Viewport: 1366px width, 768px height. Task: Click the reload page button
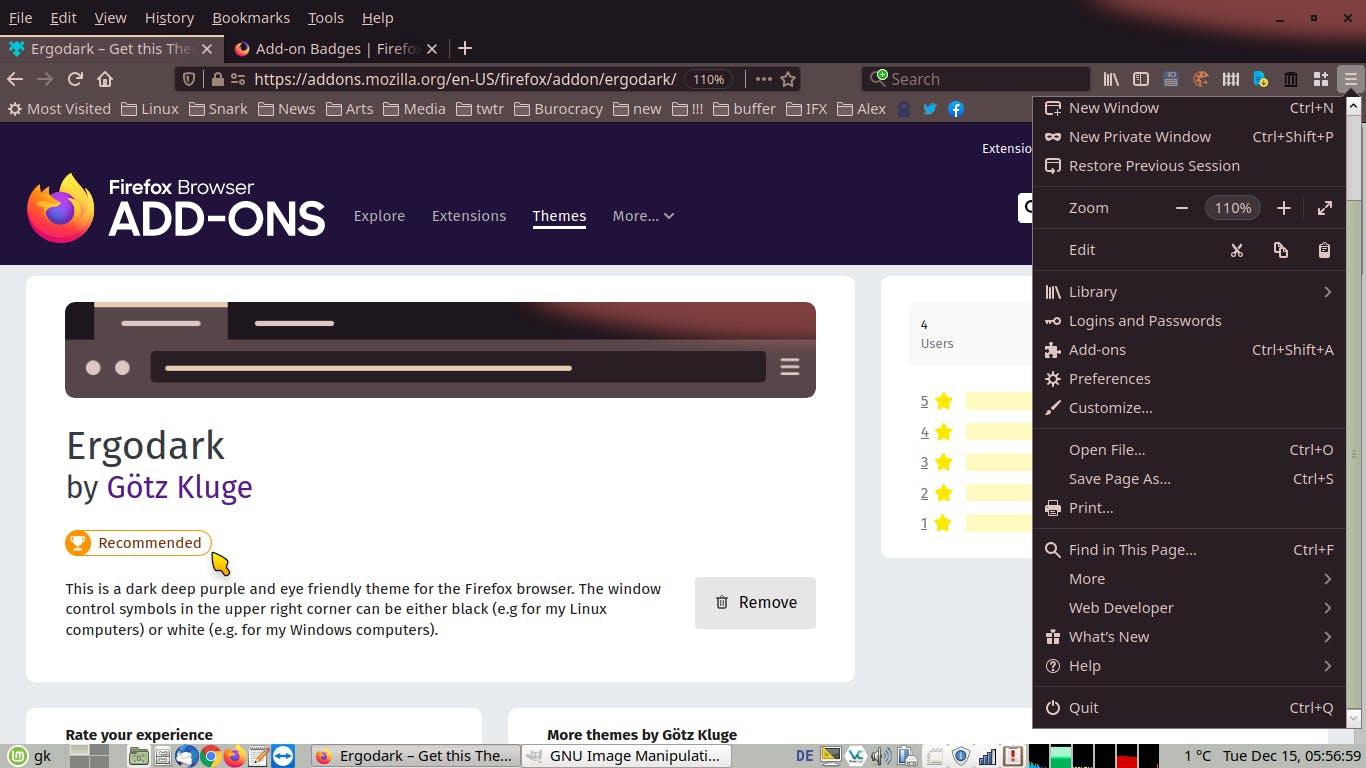click(75, 79)
